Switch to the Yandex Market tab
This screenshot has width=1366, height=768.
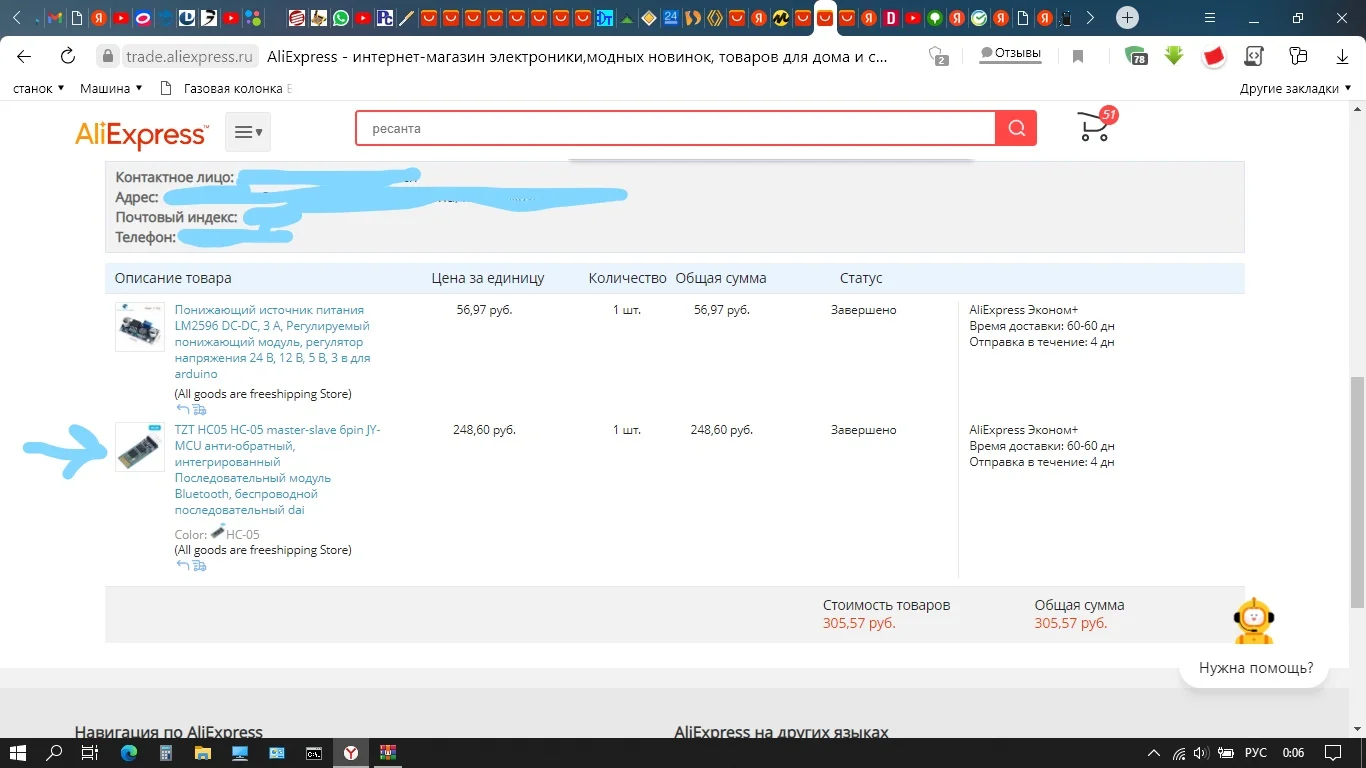click(781, 18)
